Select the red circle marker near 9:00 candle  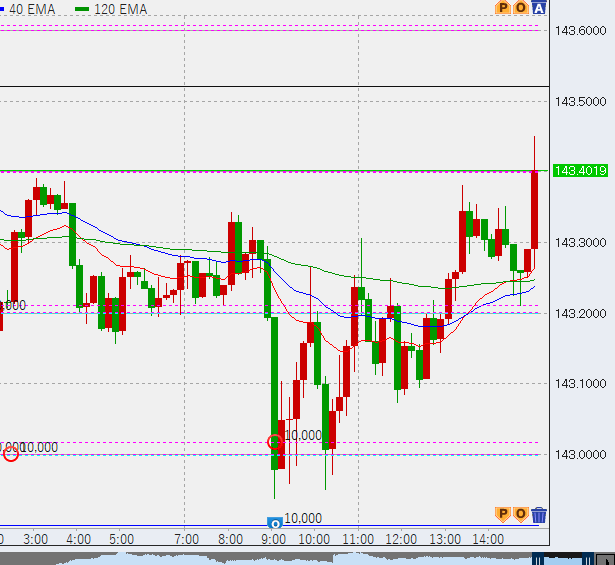(x=275, y=441)
